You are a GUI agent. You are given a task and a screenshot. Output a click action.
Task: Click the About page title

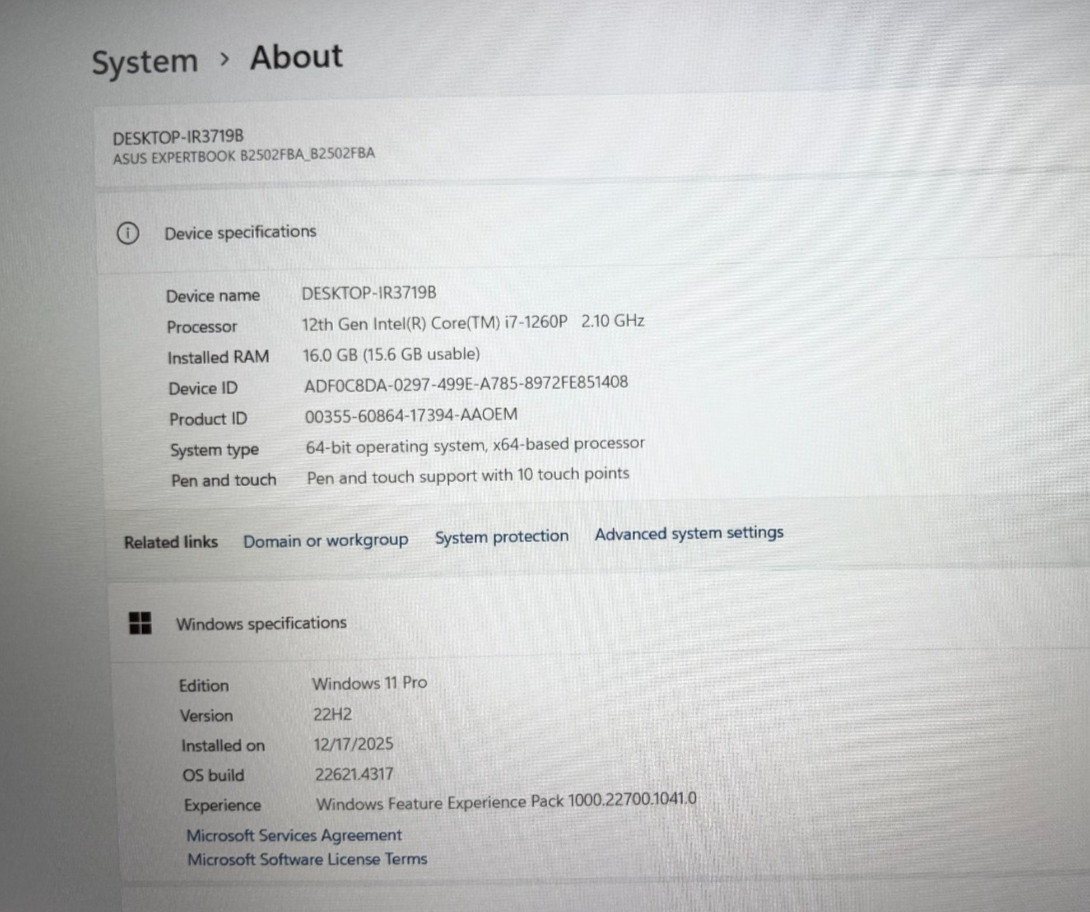[x=296, y=57]
